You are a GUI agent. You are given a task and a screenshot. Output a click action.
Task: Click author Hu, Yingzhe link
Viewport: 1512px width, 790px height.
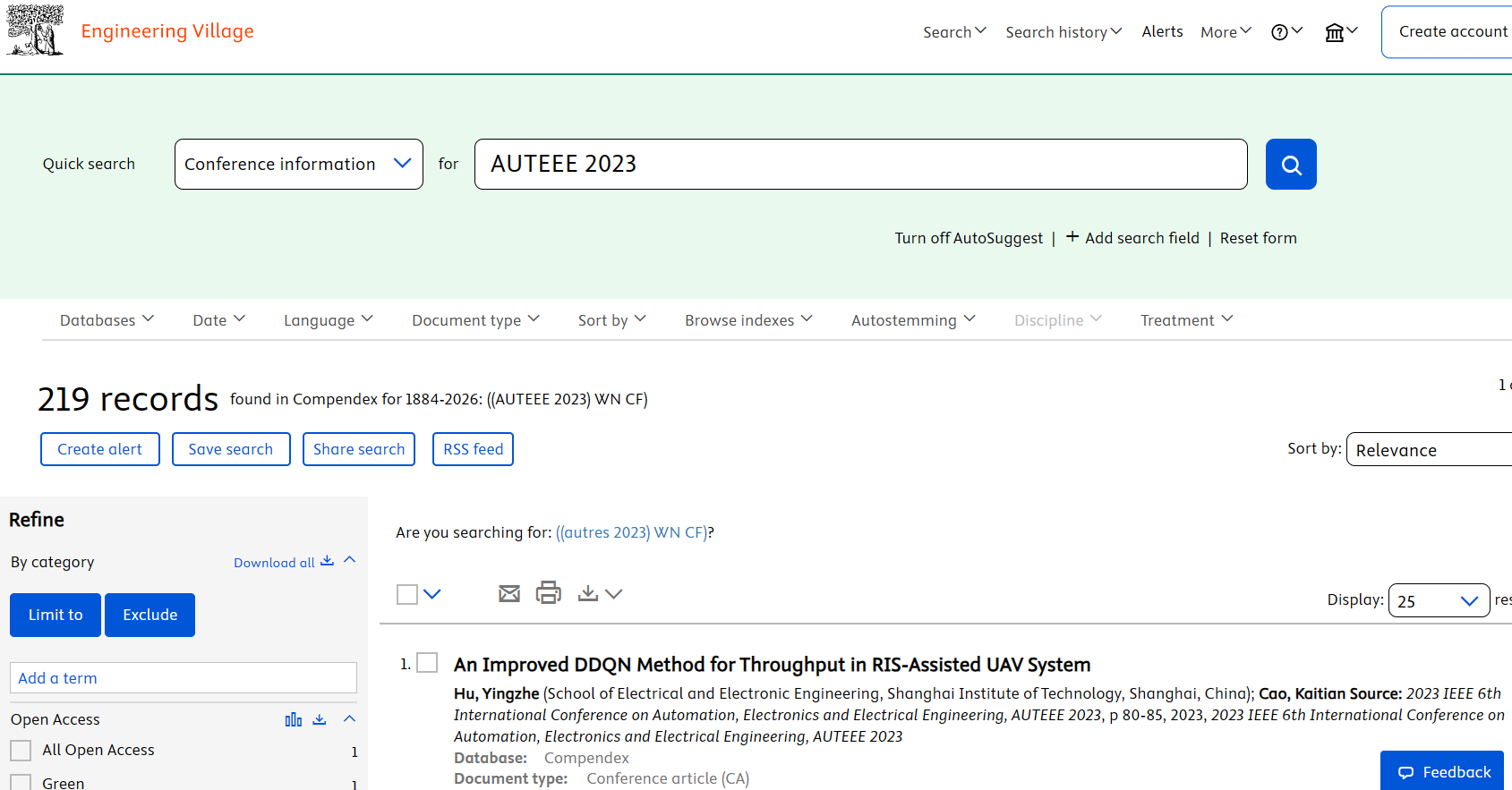click(x=496, y=693)
